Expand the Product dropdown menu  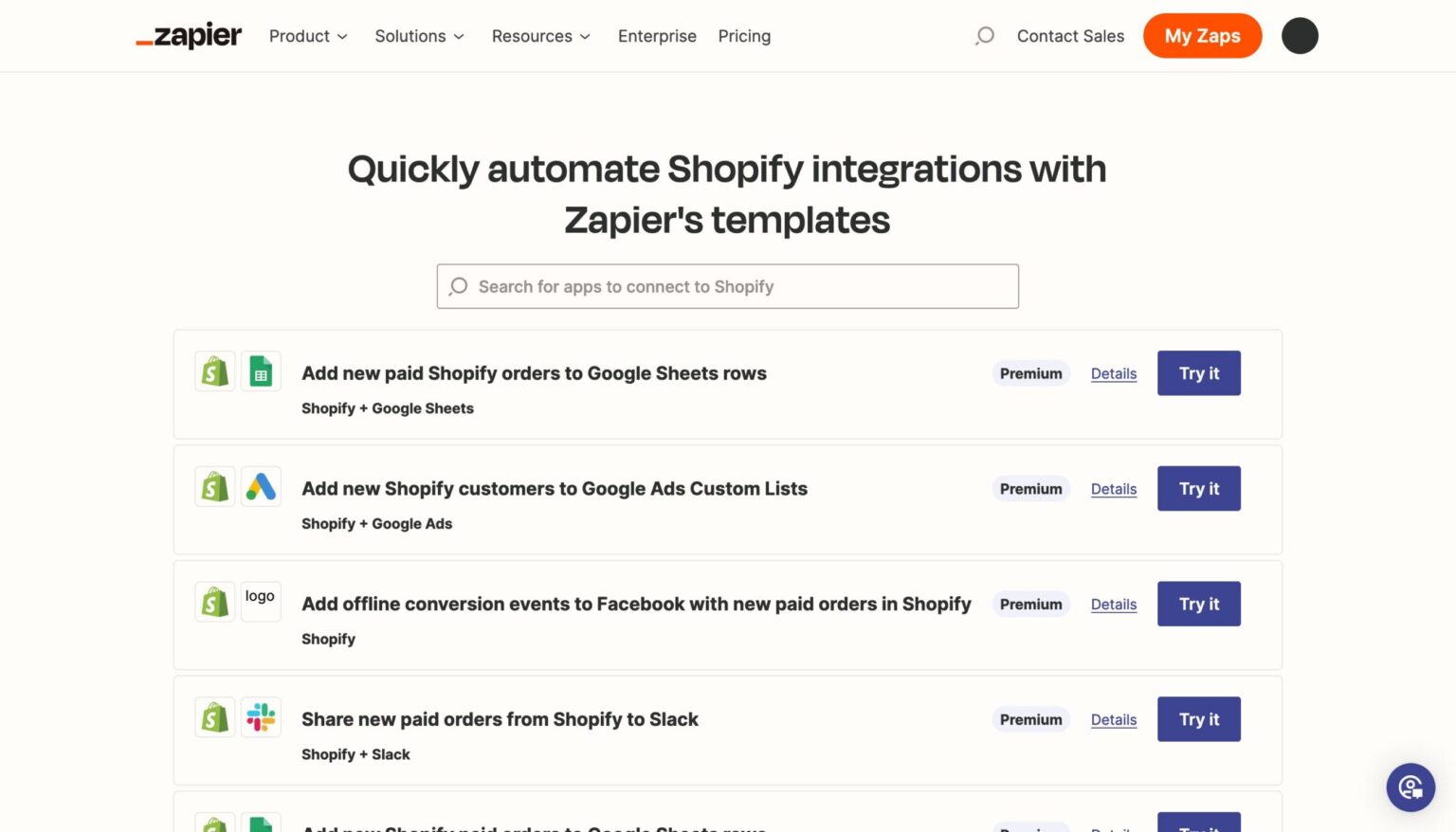308,36
